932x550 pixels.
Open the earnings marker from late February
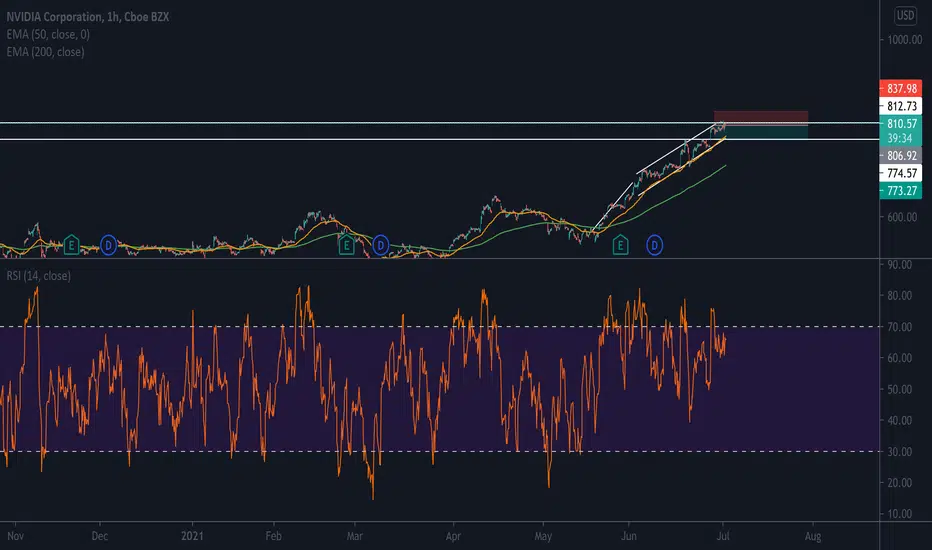[x=347, y=244]
